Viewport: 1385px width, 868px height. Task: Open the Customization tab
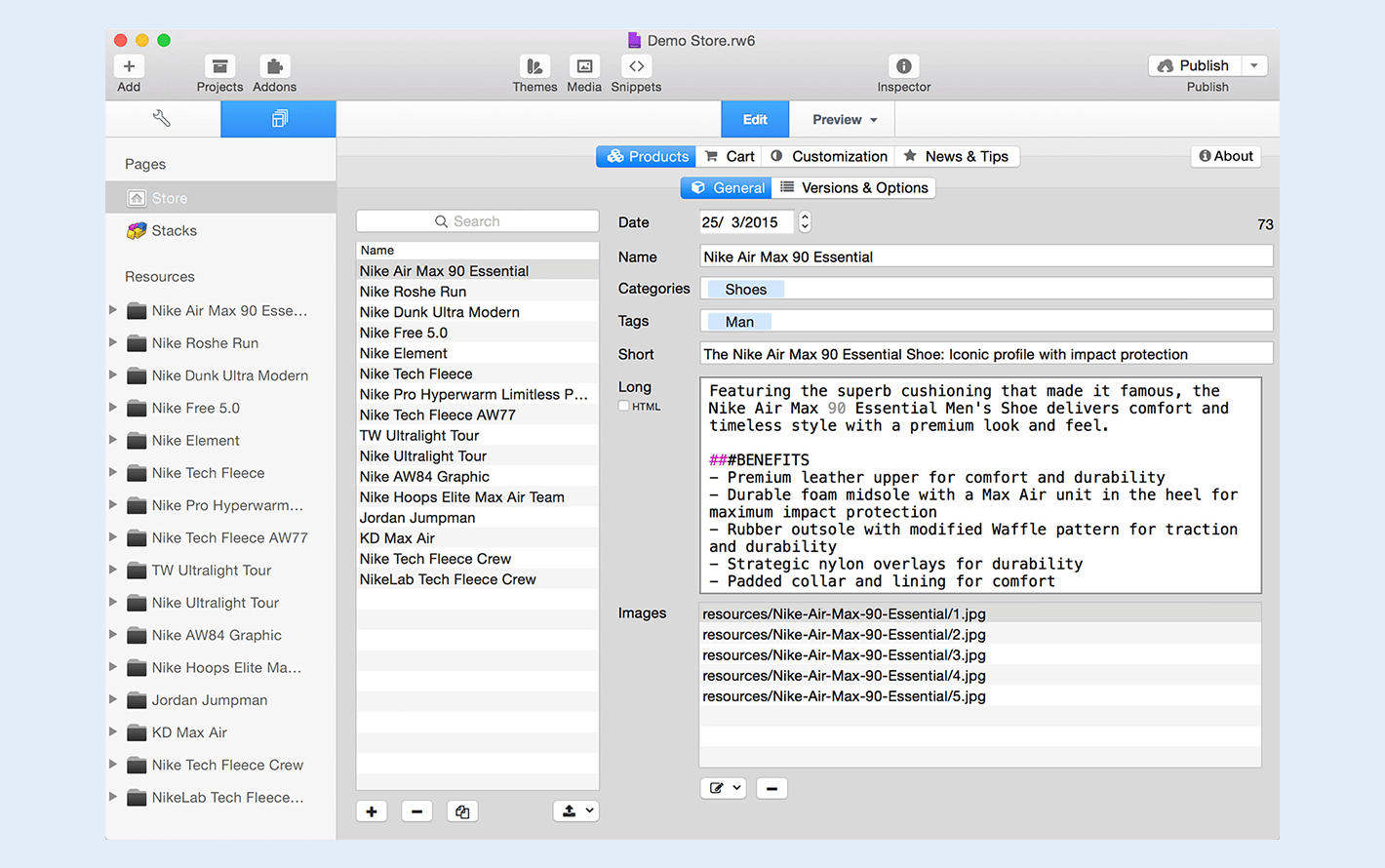tap(829, 156)
